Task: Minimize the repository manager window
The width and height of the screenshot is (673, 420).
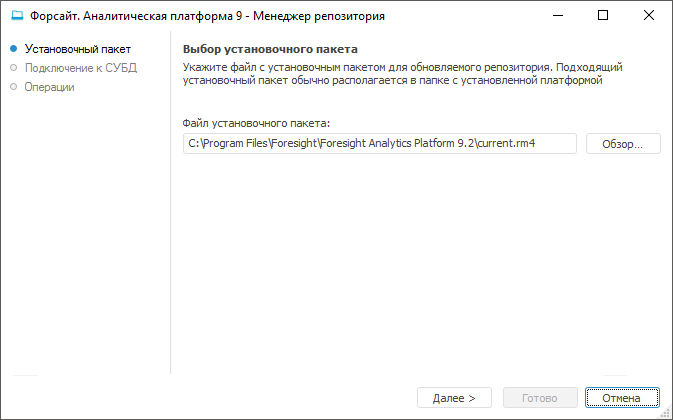Action: pos(556,16)
